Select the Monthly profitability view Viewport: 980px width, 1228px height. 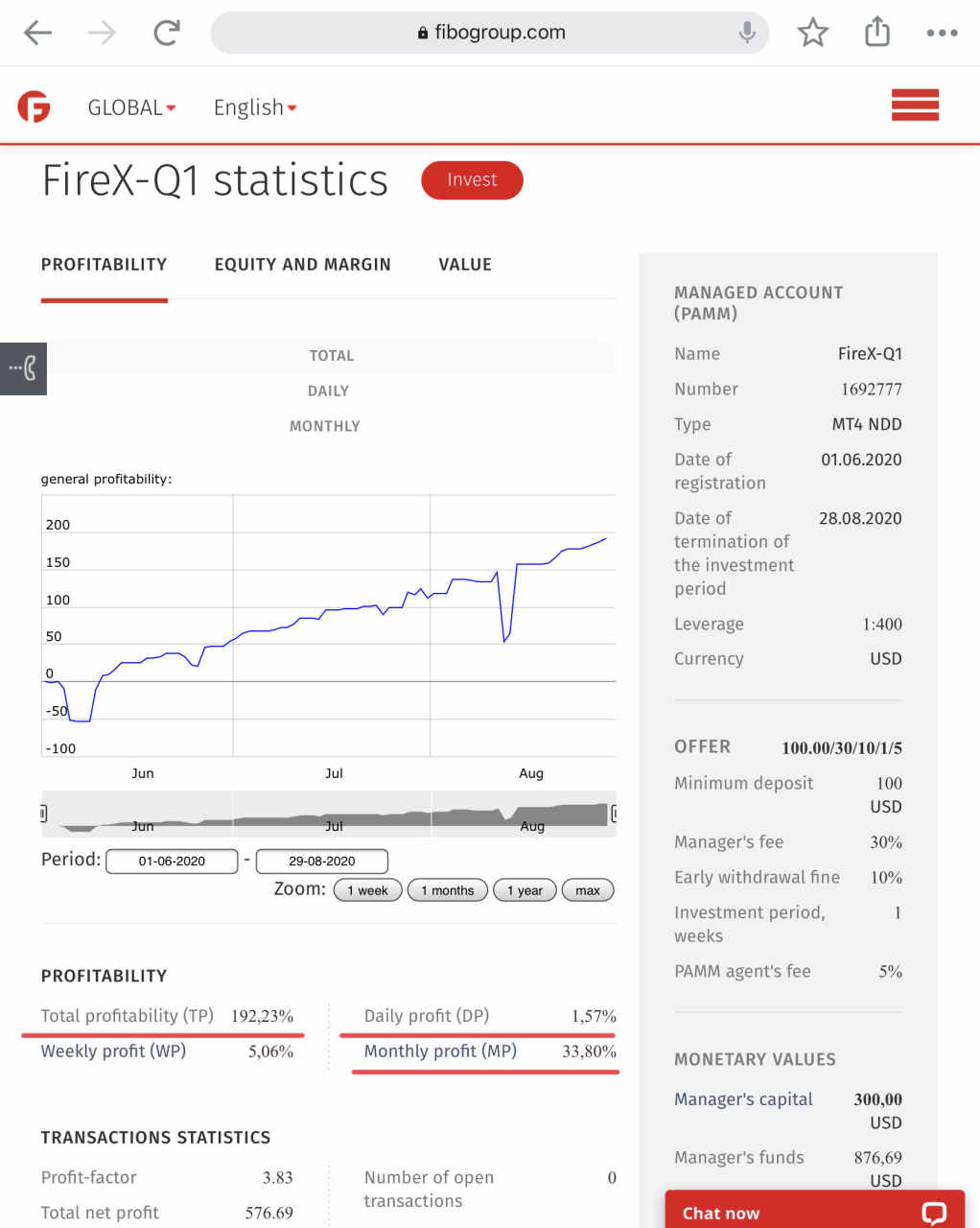point(325,426)
